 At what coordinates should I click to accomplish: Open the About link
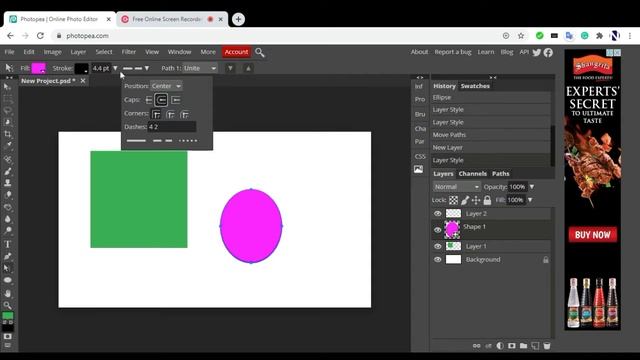coord(419,52)
